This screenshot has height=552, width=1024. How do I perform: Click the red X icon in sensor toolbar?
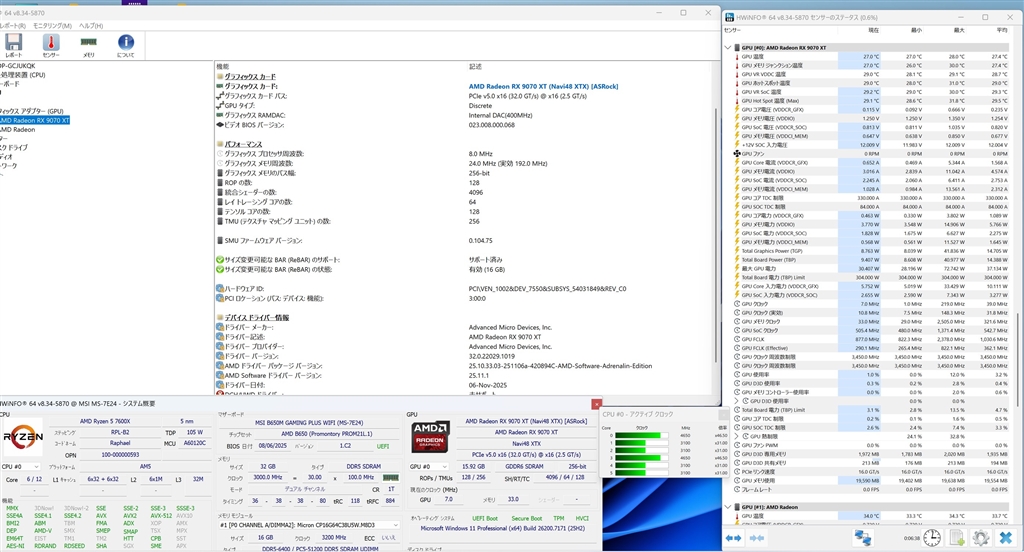(1006, 538)
